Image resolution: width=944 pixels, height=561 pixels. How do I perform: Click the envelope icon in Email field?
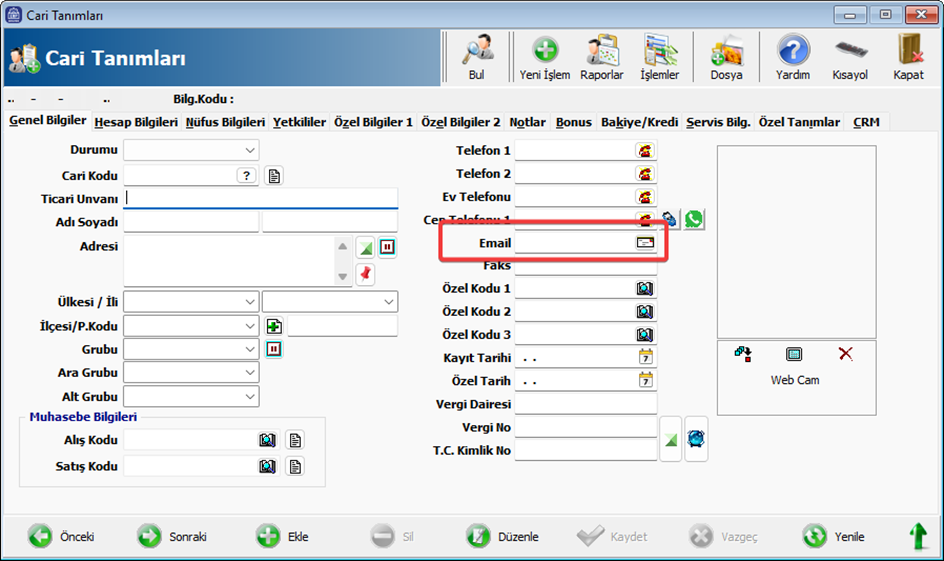click(x=646, y=243)
